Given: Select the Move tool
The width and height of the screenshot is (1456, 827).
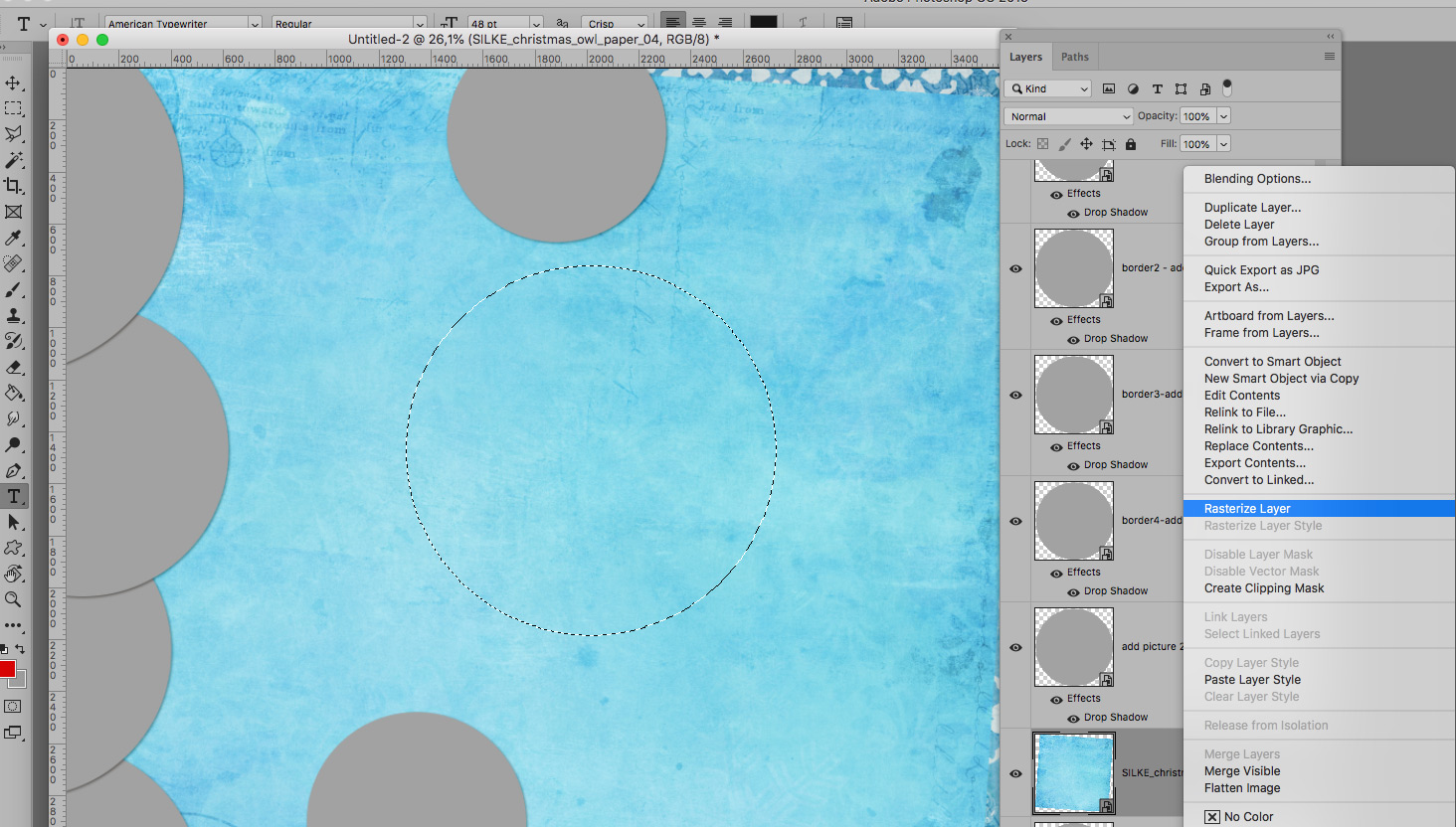Looking at the screenshot, I should click(x=14, y=83).
